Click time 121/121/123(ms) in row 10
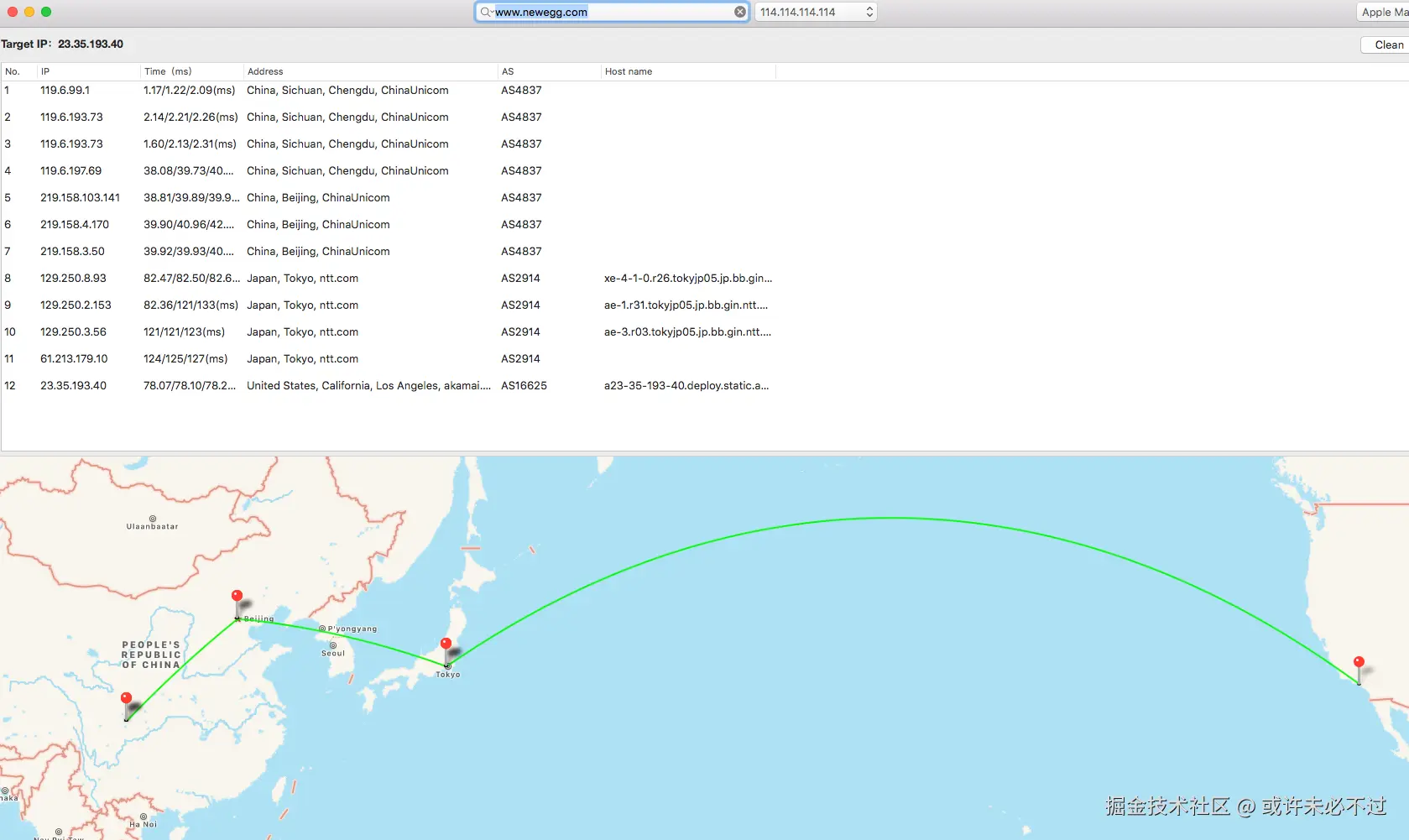The image size is (1409, 840). (184, 331)
